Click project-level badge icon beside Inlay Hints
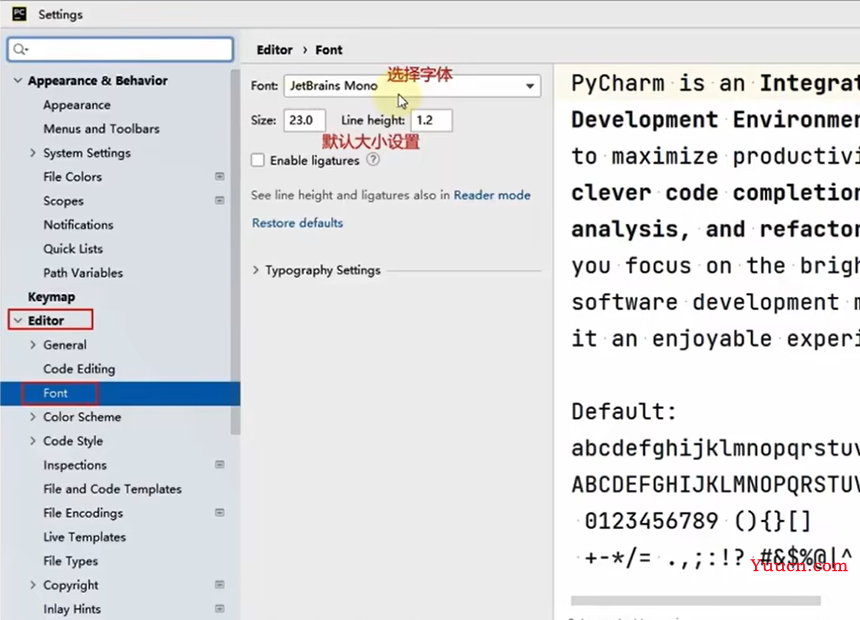 pos(219,608)
